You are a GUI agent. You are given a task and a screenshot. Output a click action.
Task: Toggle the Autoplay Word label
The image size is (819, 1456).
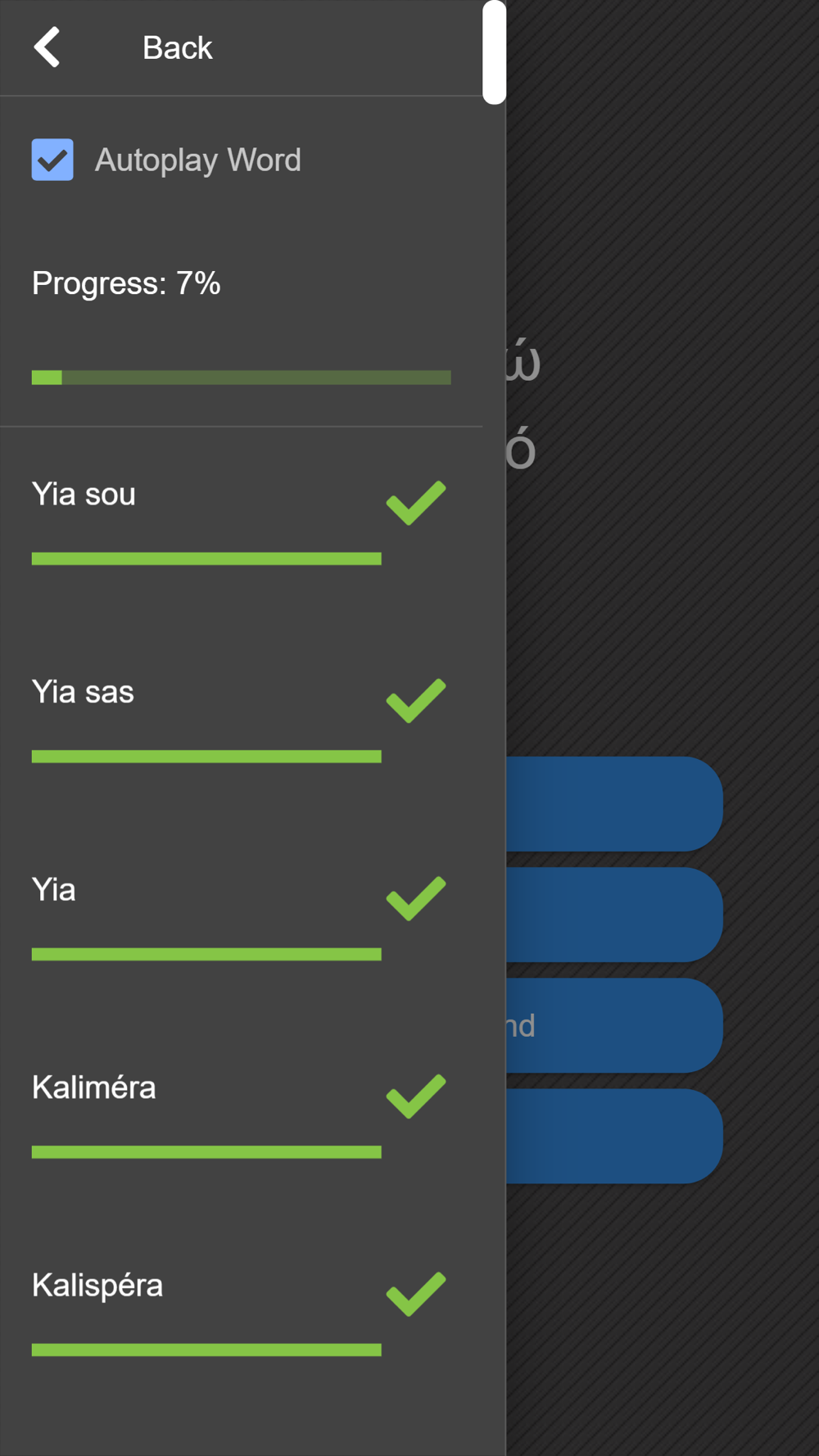(x=197, y=160)
